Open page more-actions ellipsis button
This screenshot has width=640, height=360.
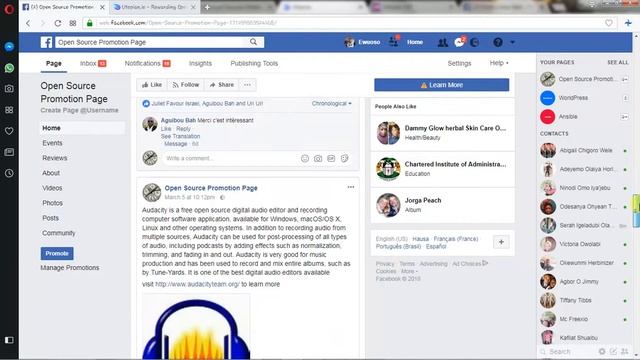click(247, 85)
